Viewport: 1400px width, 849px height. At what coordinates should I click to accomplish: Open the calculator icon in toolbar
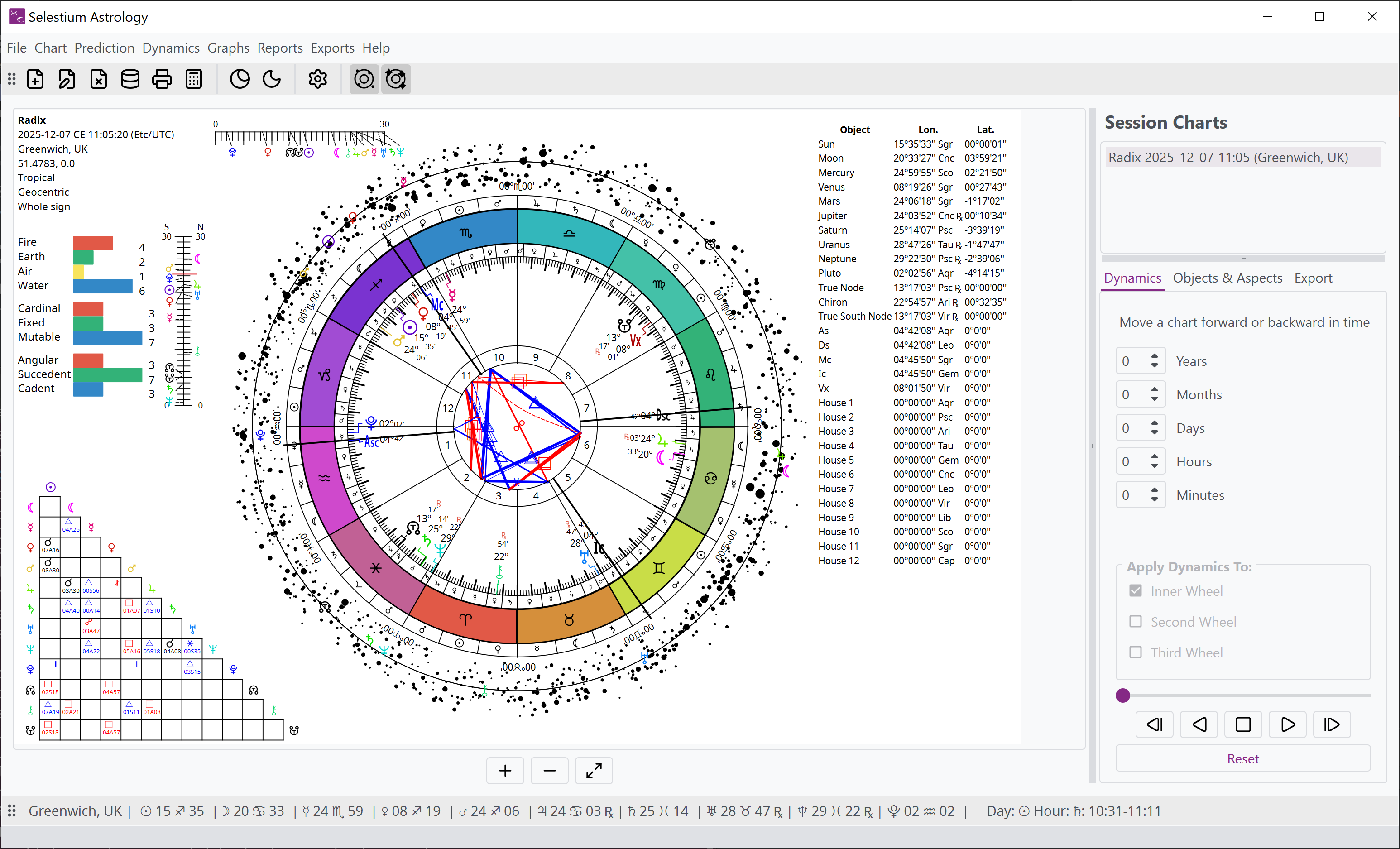click(194, 79)
